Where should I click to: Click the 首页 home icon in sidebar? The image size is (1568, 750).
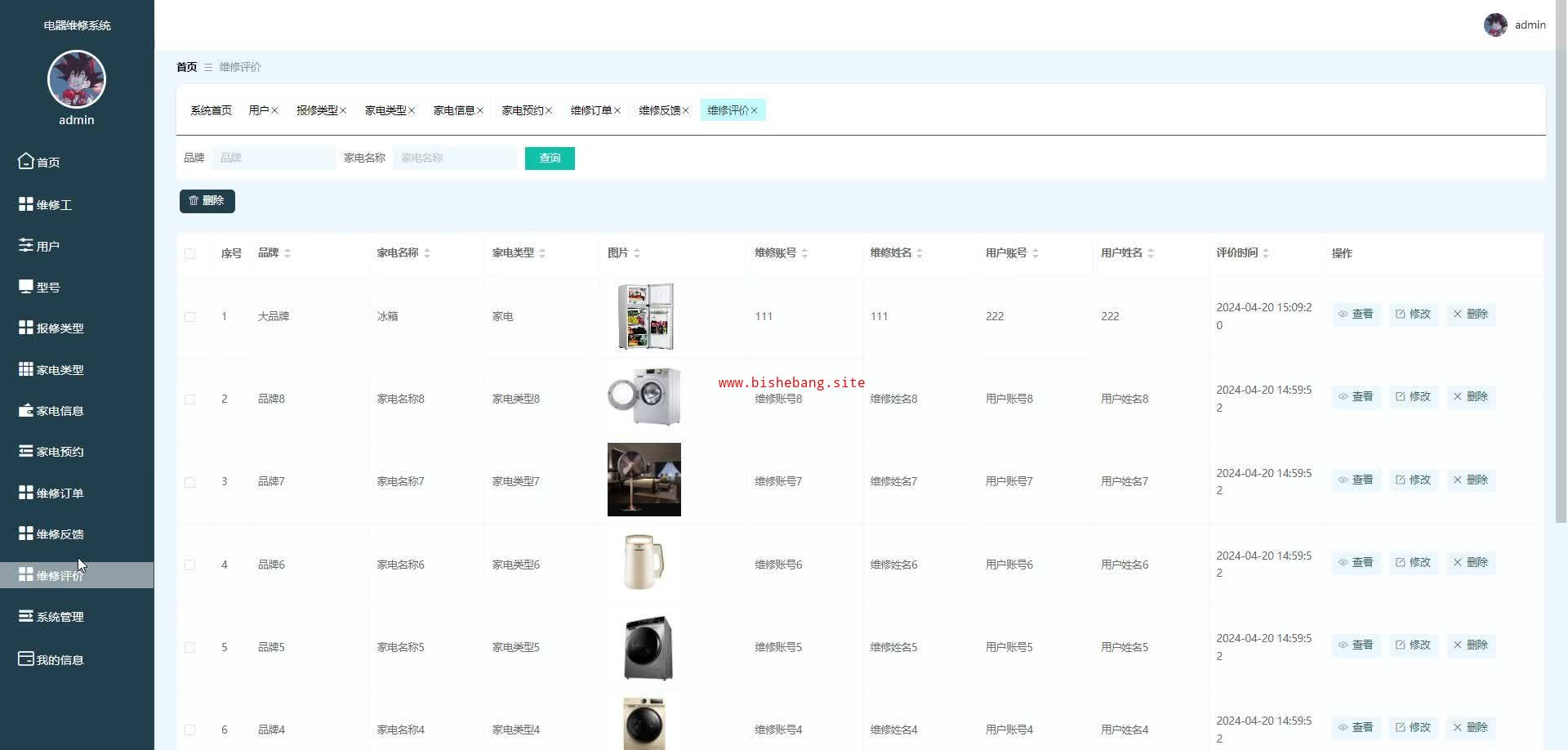pos(26,161)
